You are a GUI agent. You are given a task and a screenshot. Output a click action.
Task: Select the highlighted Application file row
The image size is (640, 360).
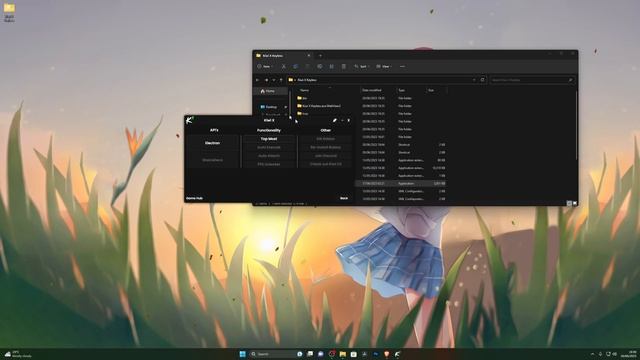401,184
